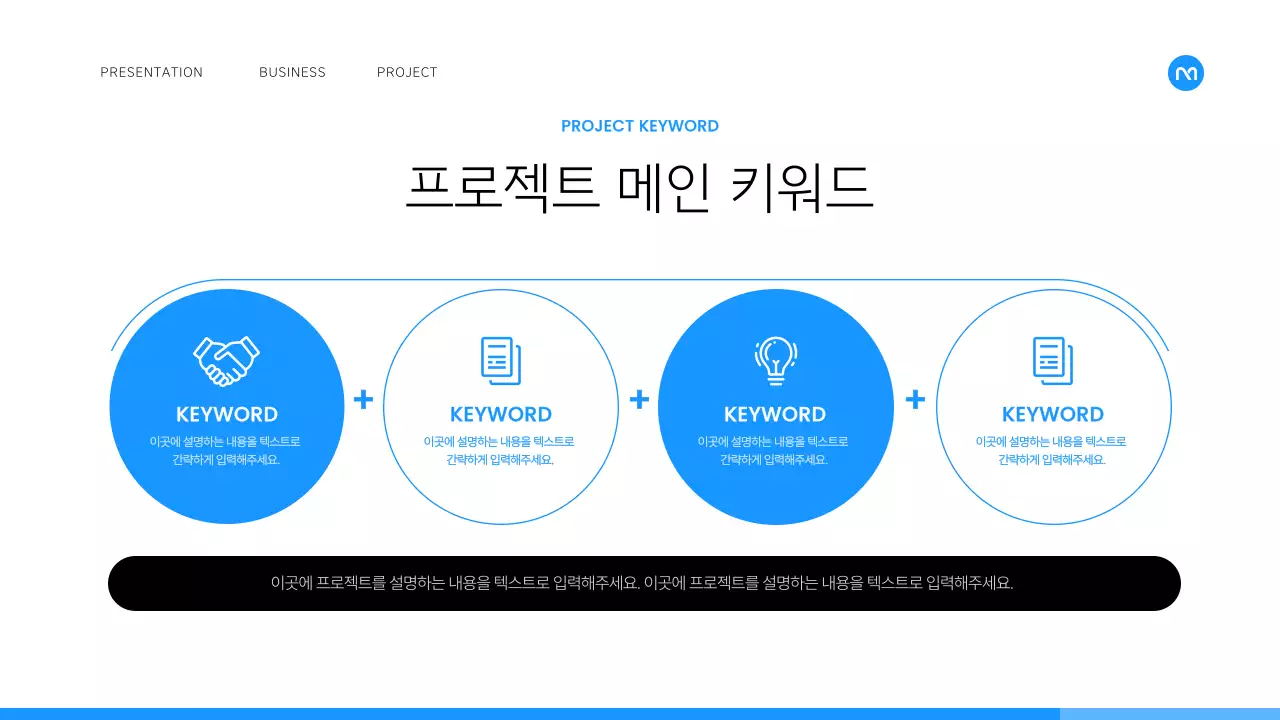Click the description text inside the second circle
Image resolution: width=1280 pixels, height=720 pixels.
(501, 448)
